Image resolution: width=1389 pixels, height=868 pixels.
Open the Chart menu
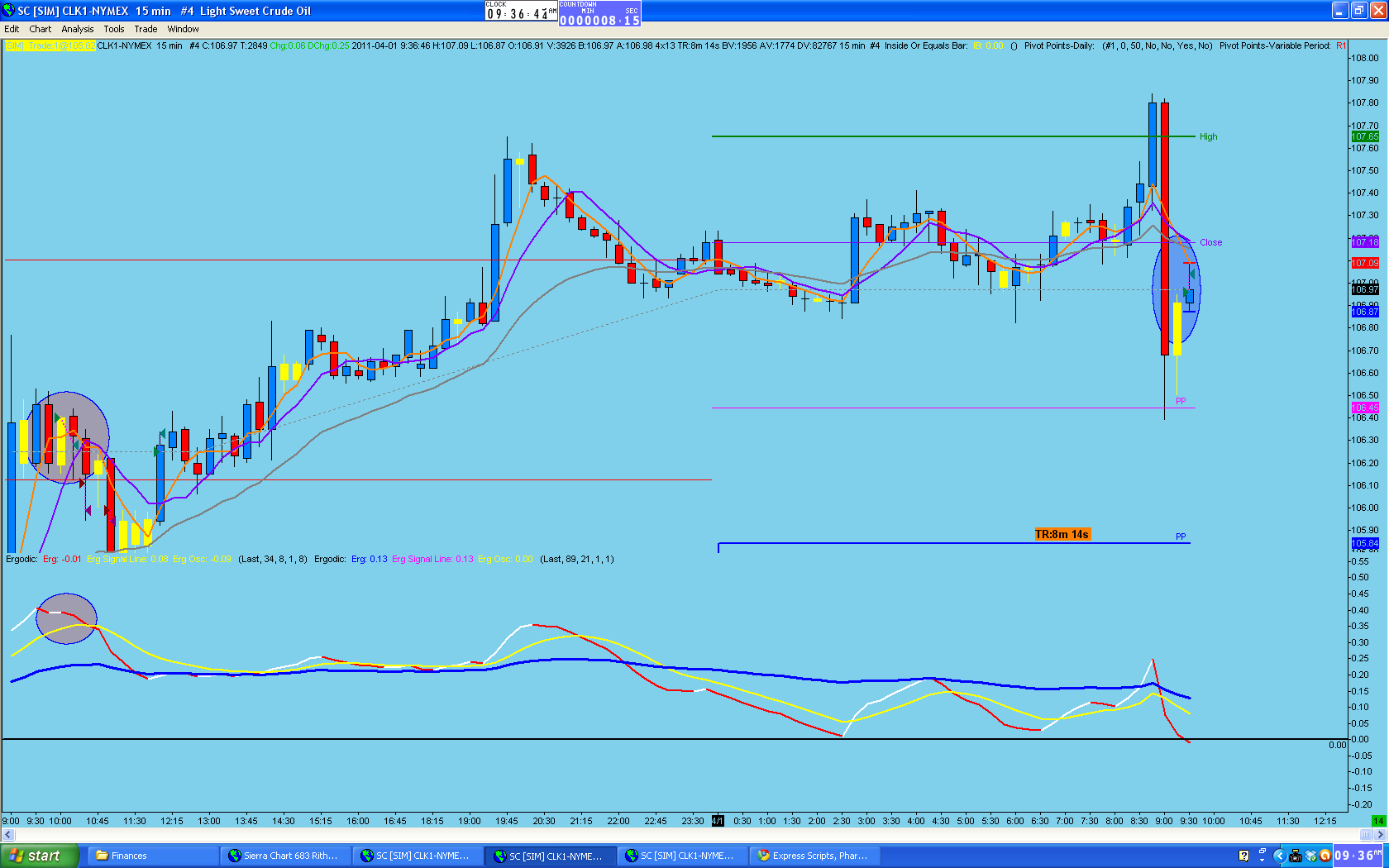click(41, 29)
